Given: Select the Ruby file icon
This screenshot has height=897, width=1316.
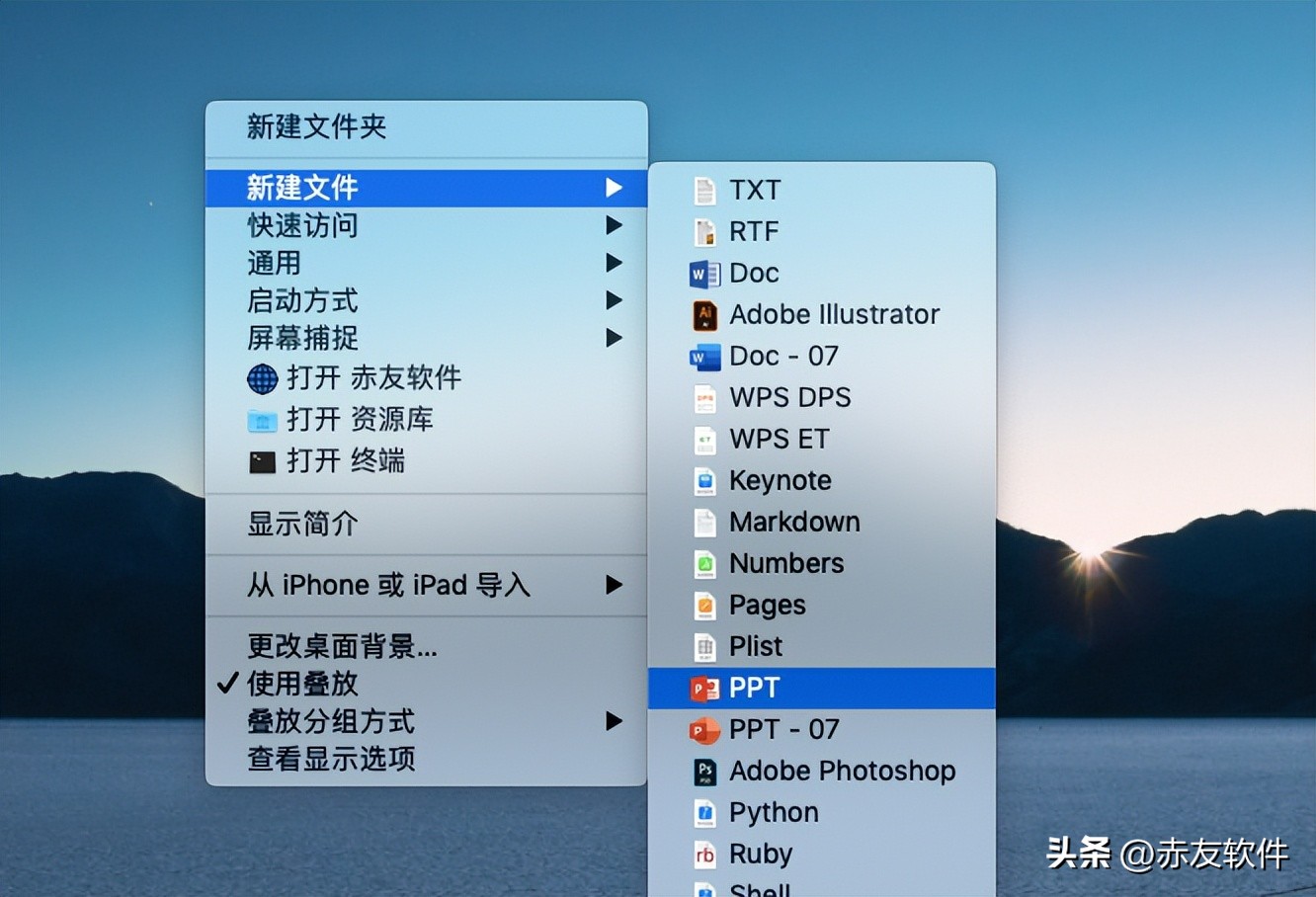Looking at the screenshot, I should click(x=704, y=855).
